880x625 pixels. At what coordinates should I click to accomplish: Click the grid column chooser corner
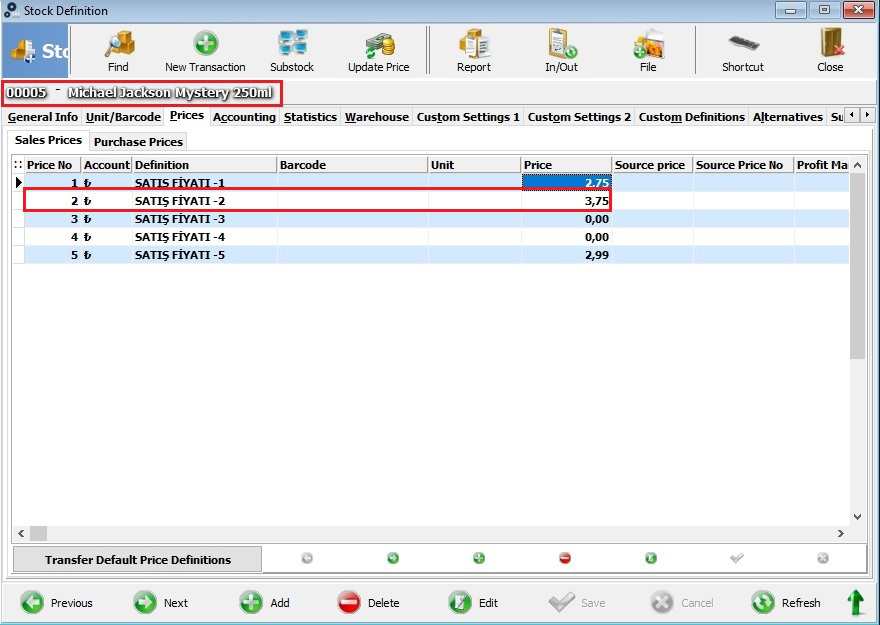[x=18, y=165]
